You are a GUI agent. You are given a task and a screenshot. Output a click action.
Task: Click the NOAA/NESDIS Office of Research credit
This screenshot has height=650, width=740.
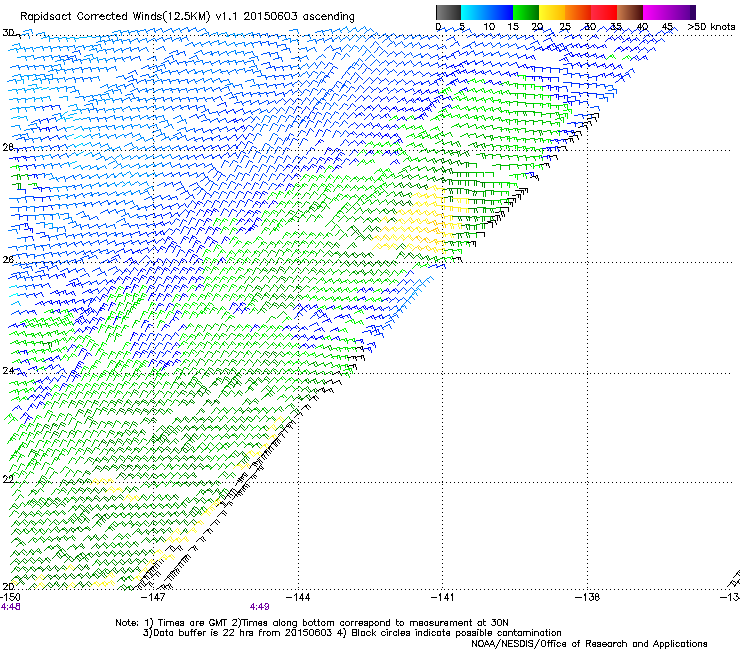pyautogui.click(x=589, y=644)
